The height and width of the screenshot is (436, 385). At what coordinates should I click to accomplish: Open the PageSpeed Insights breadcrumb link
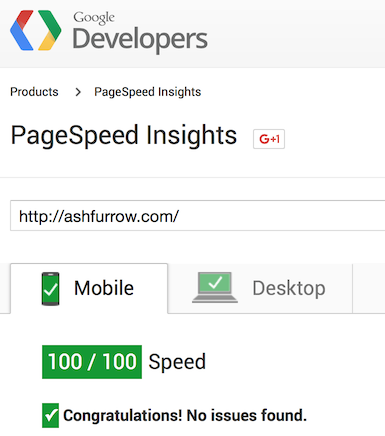point(148,92)
